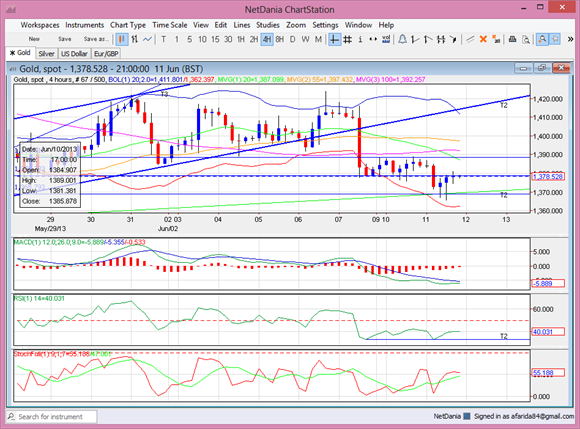The height and width of the screenshot is (429, 580).
Task: Open the Time Scale menu
Action: pyautogui.click(x=170, y=25)
